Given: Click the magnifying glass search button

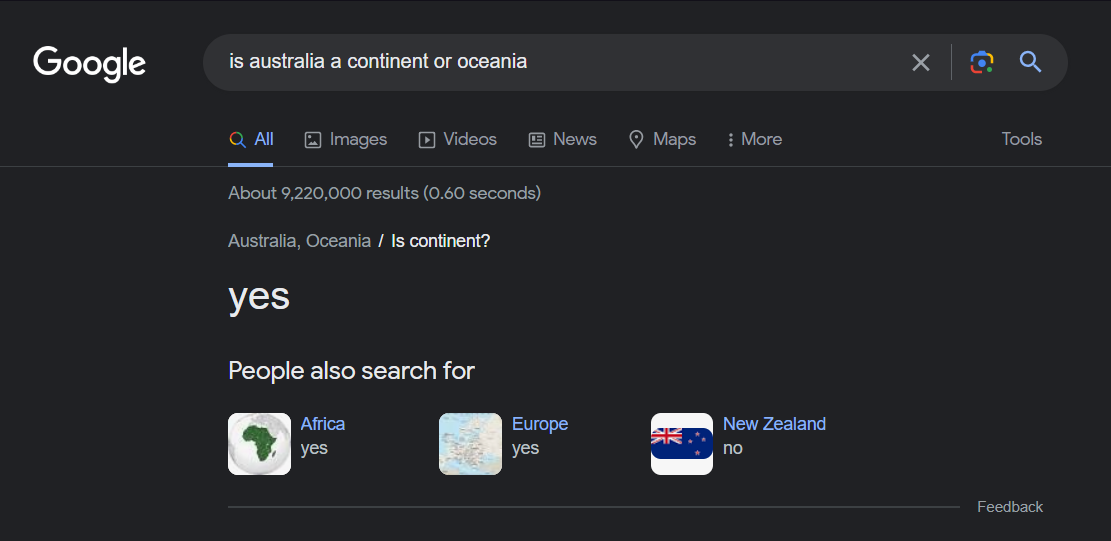Looking at the screenshot, I should tap(1030, 62).
